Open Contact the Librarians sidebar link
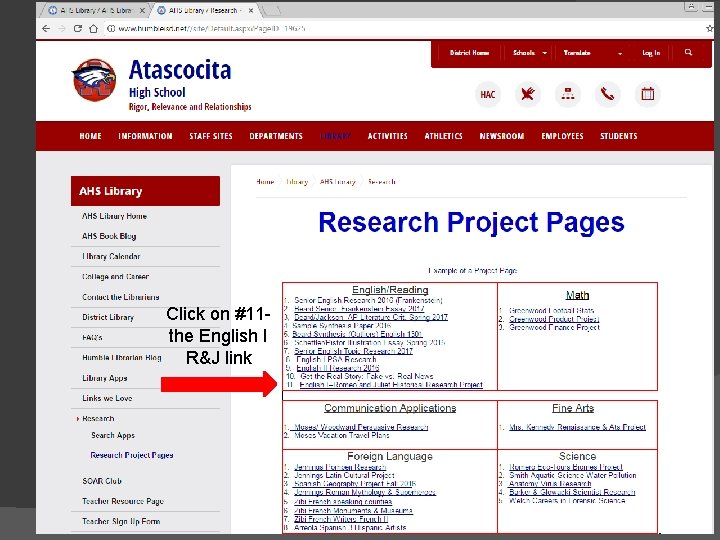 click(121, 297)
